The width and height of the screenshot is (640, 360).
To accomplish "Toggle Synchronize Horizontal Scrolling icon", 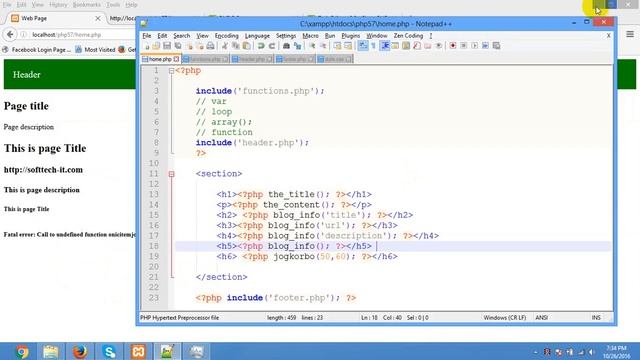I will [x=348, y=46].
